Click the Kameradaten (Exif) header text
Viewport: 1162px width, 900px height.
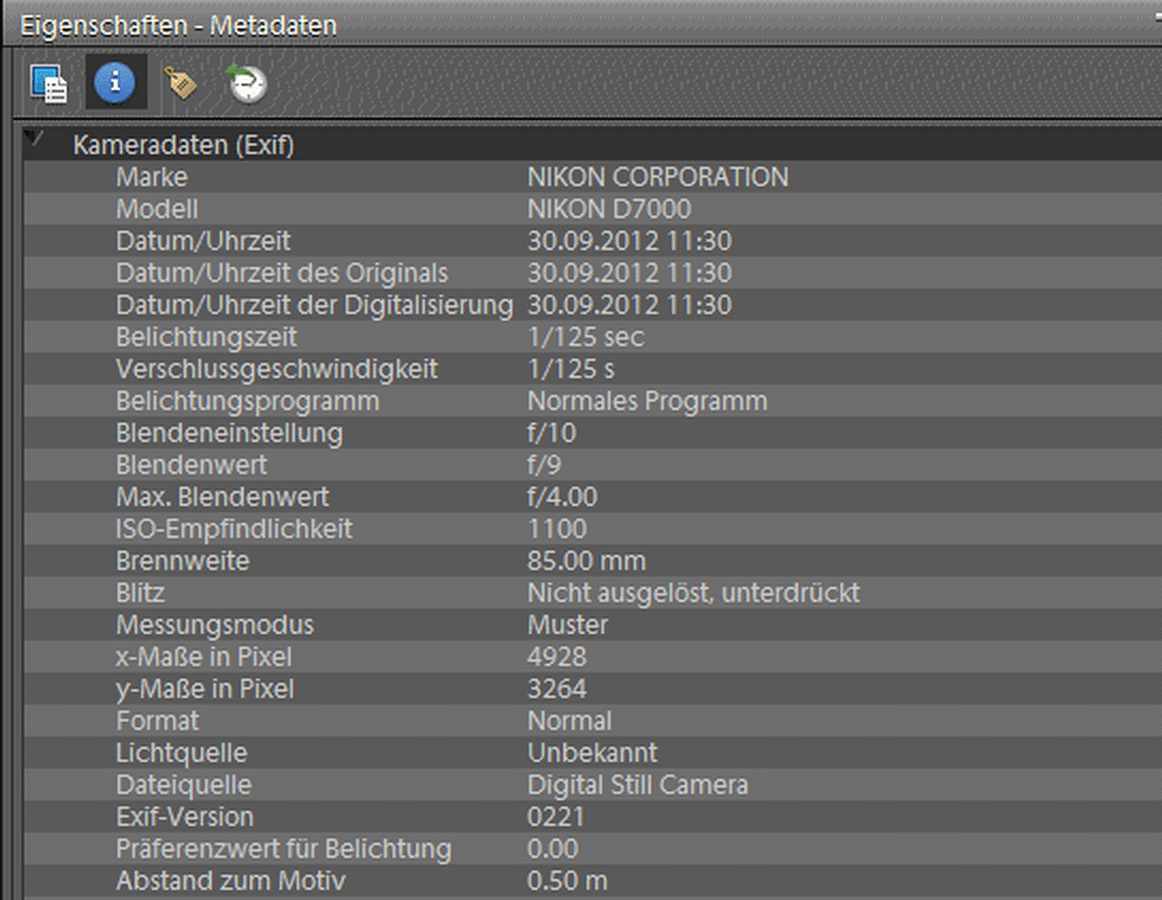pos(183,145)
